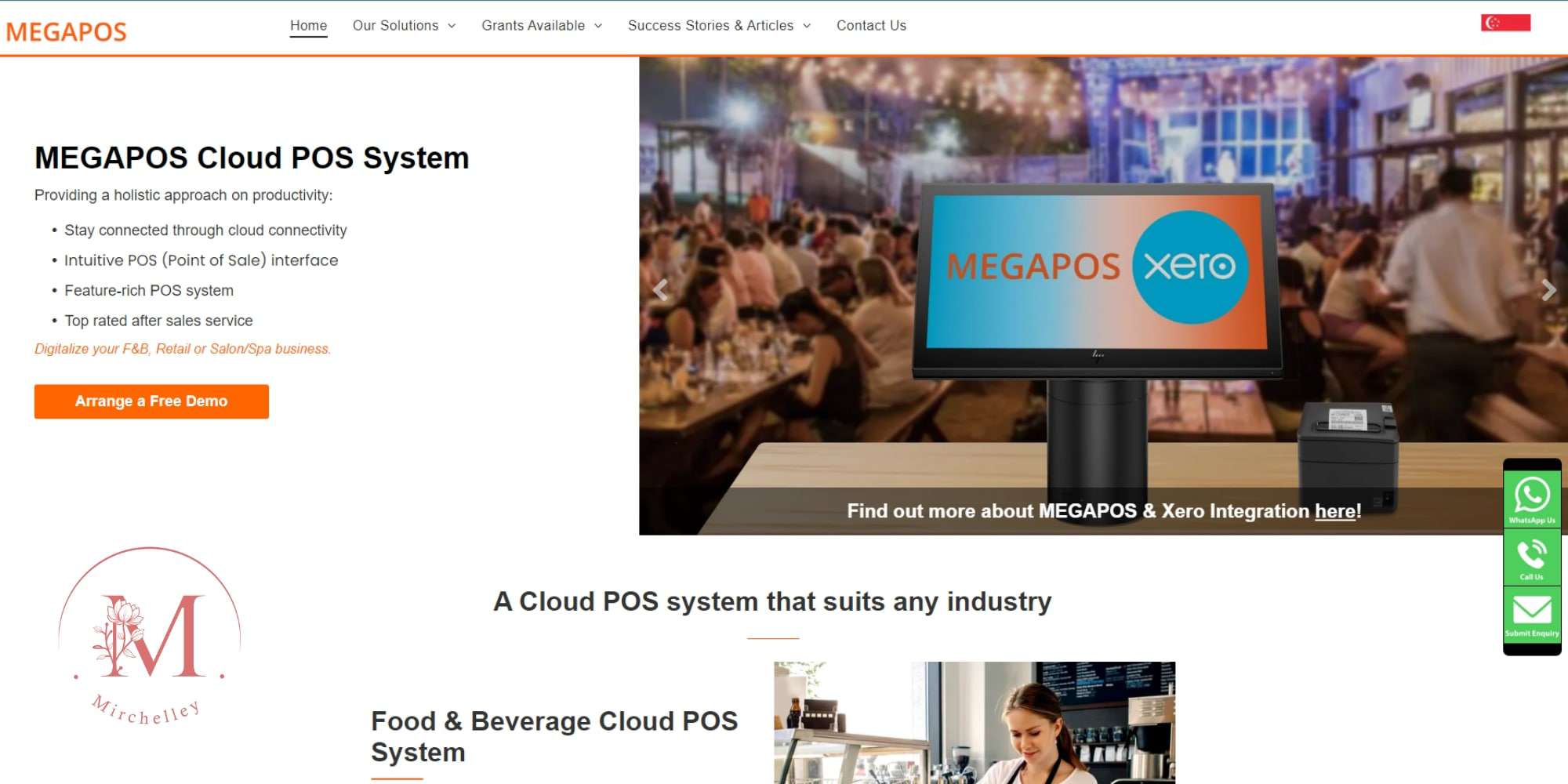Click 'Stay connected through cloud connectivity' bullet
This screenshot has height=784, width=1568.
click(205, 230)
